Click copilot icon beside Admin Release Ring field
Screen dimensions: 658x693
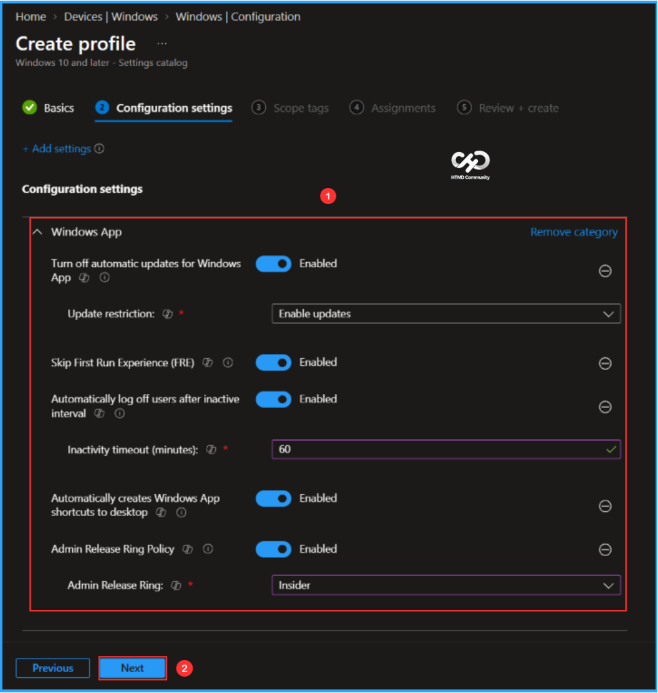point(176,585)
